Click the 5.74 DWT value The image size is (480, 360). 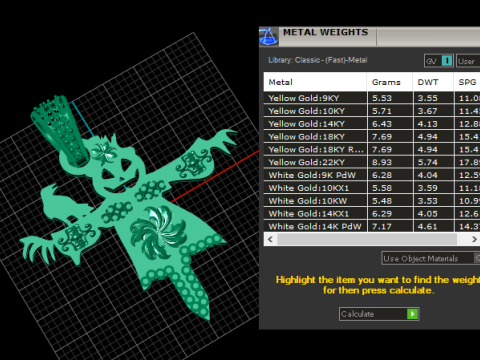[x=427, y=162]
